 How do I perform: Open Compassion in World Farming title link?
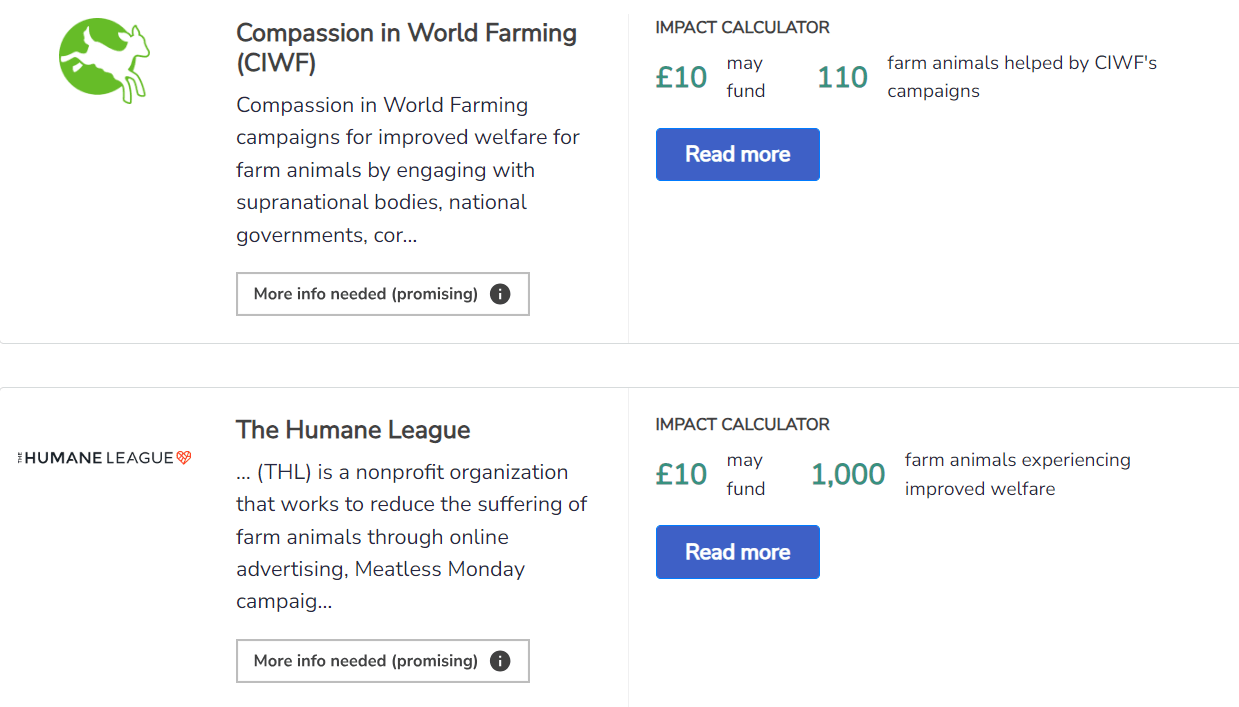406,47
